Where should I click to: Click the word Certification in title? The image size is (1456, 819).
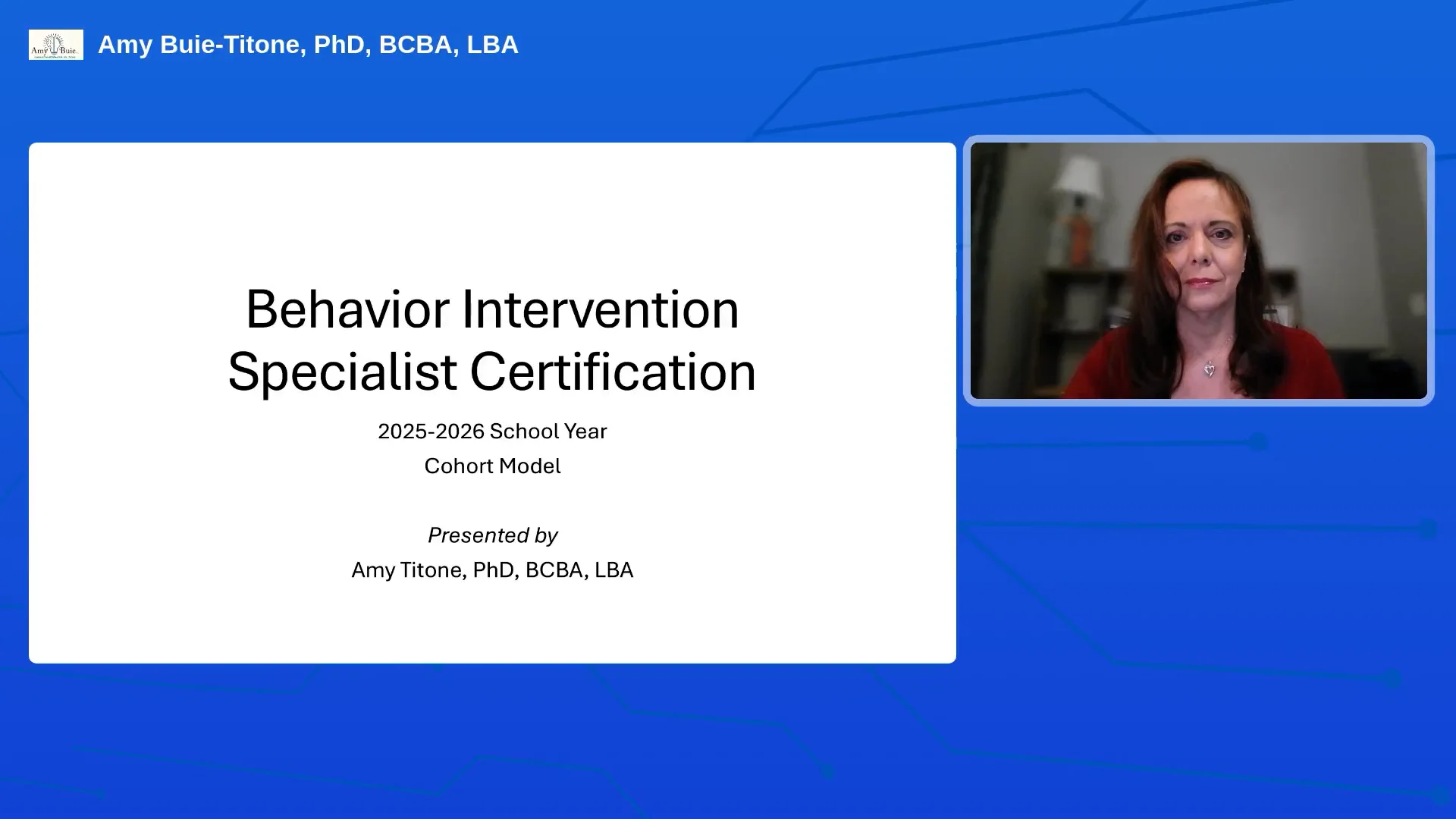point(613,372)
